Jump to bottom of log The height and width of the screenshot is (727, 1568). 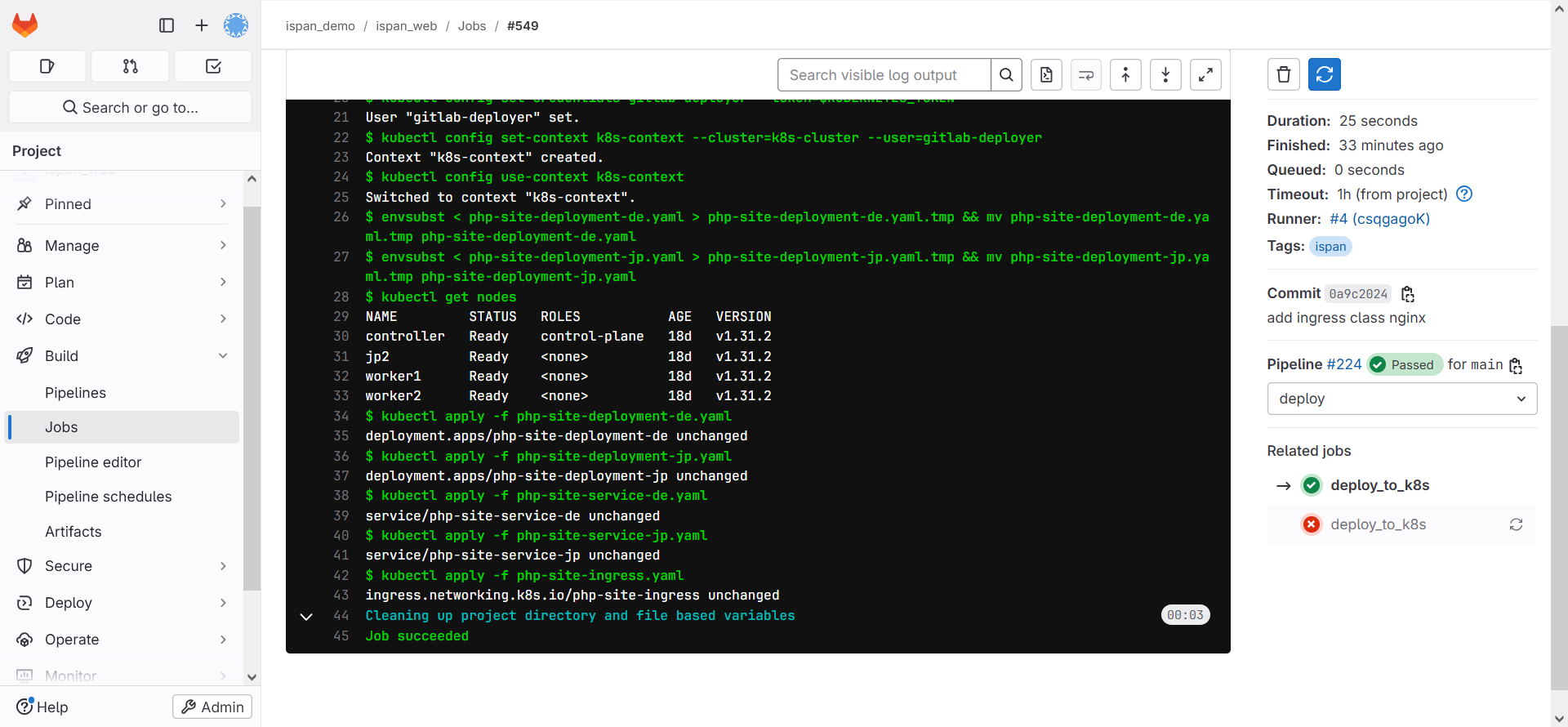pos(1165,75)
